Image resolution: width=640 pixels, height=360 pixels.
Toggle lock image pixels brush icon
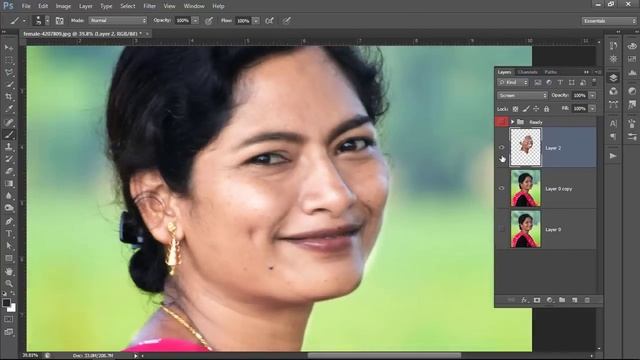click(x=526, y=109)
